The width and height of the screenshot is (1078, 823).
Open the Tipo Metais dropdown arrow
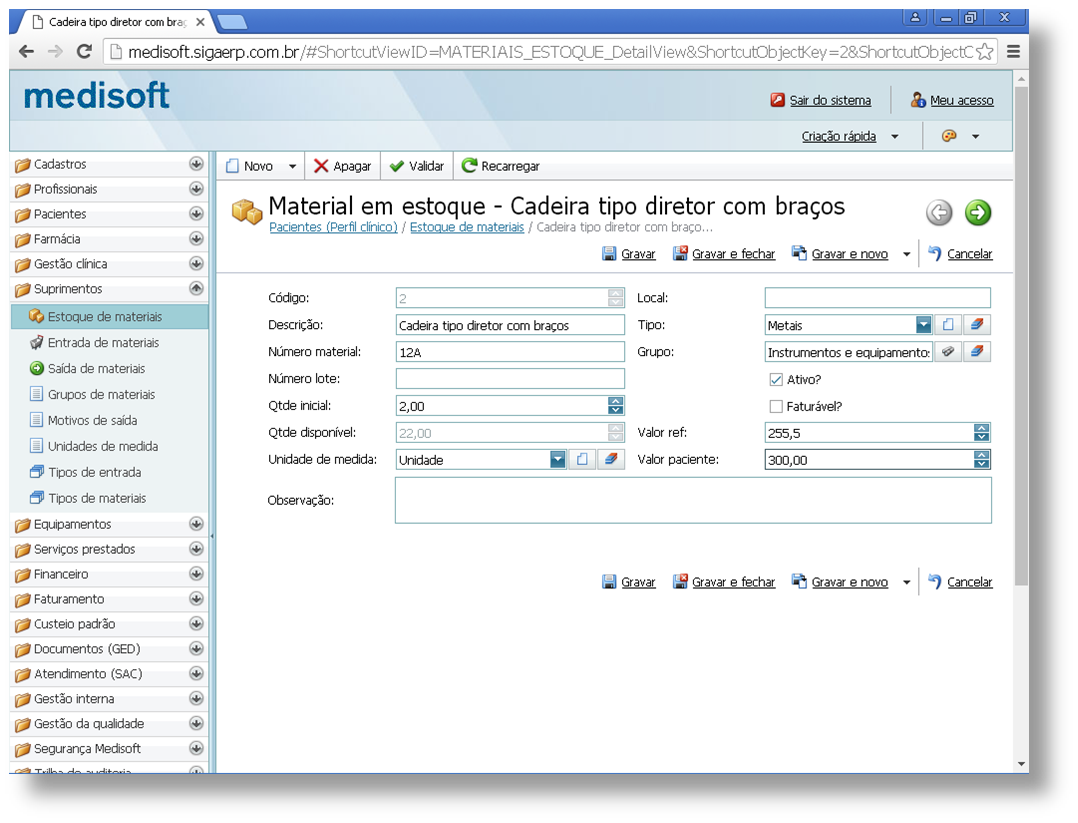point(924,325)
